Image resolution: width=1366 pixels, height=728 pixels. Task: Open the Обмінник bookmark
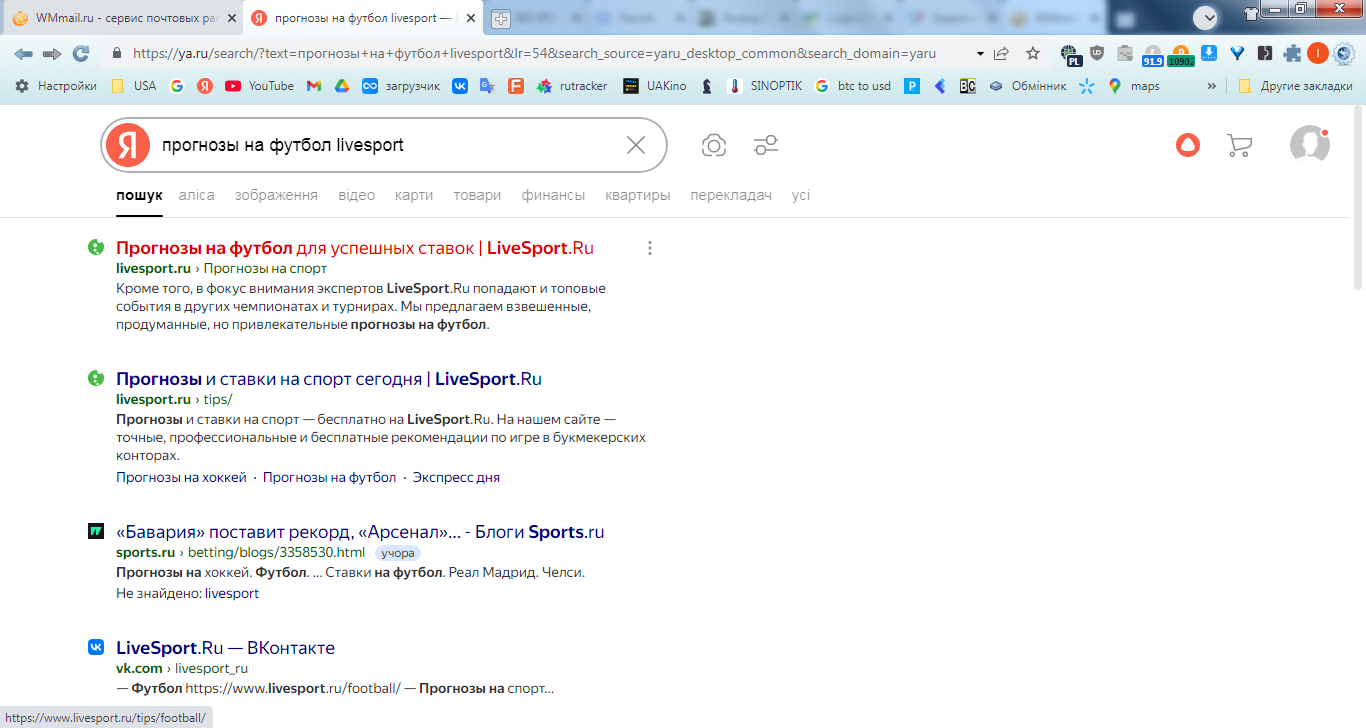[1027, 86]
